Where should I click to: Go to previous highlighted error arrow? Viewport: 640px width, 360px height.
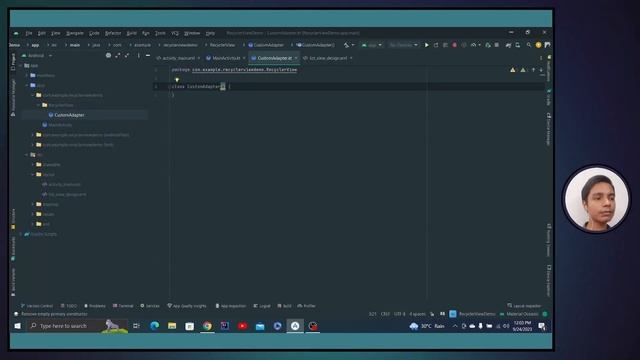tap(533, 70)
